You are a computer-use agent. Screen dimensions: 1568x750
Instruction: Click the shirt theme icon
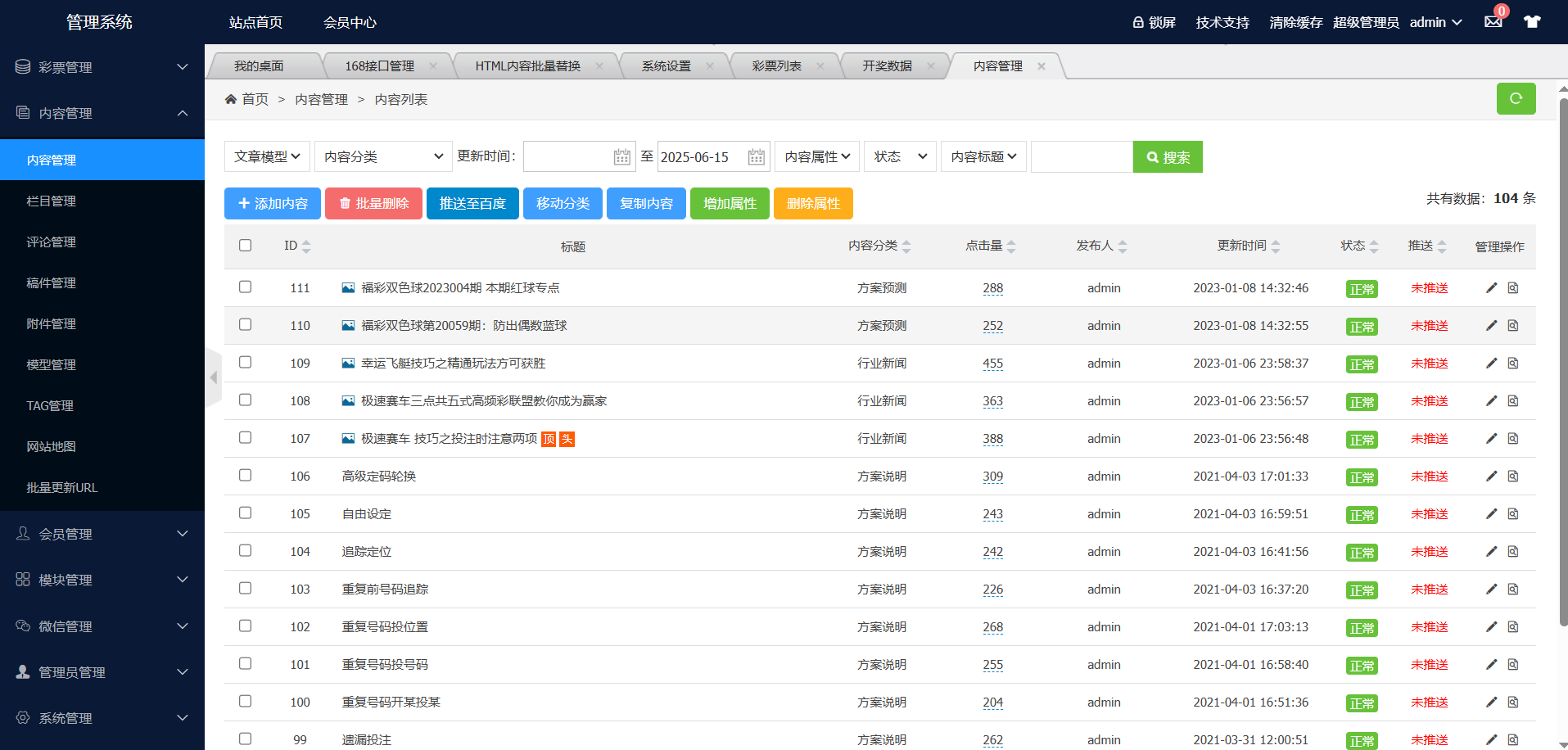tap(1532, 22)
